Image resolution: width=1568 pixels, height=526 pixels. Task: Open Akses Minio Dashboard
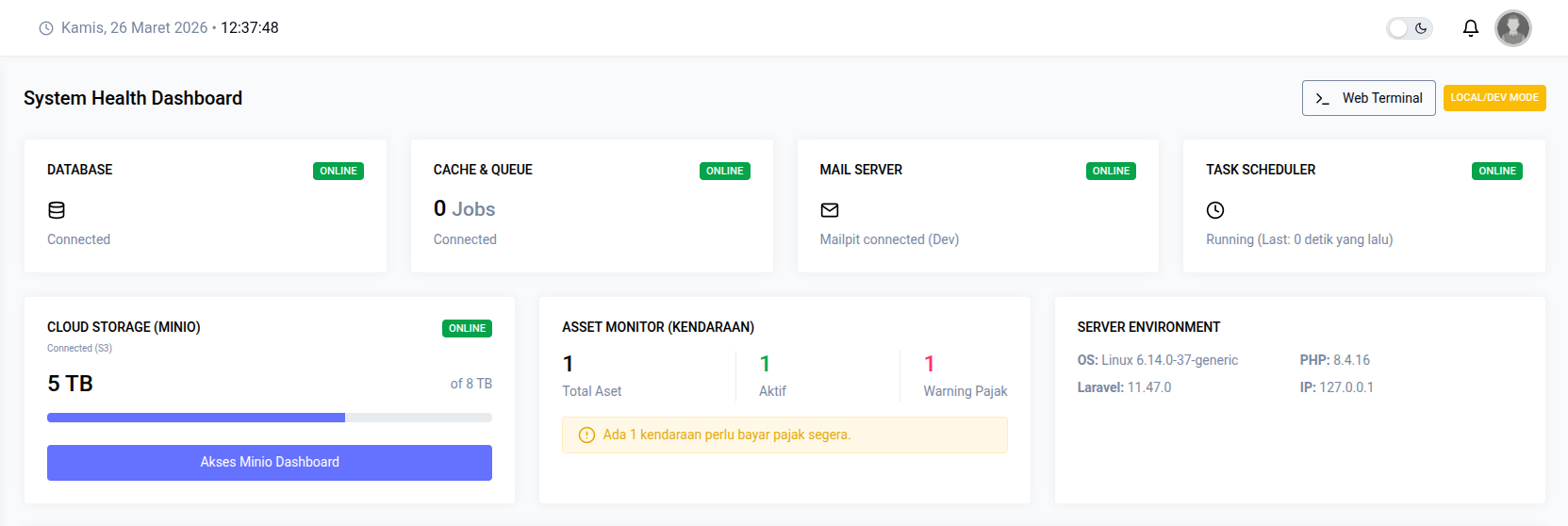pos(270,462)
